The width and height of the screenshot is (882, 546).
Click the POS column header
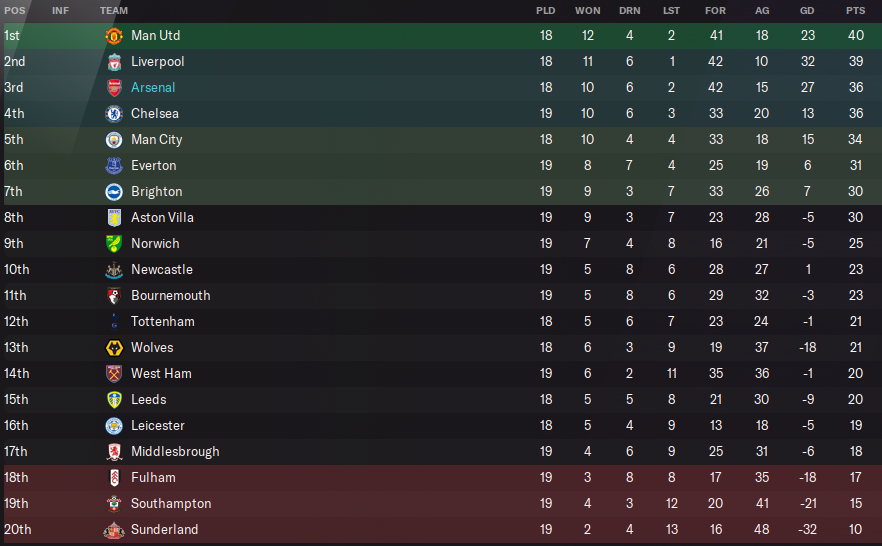[x=14, y=10]
